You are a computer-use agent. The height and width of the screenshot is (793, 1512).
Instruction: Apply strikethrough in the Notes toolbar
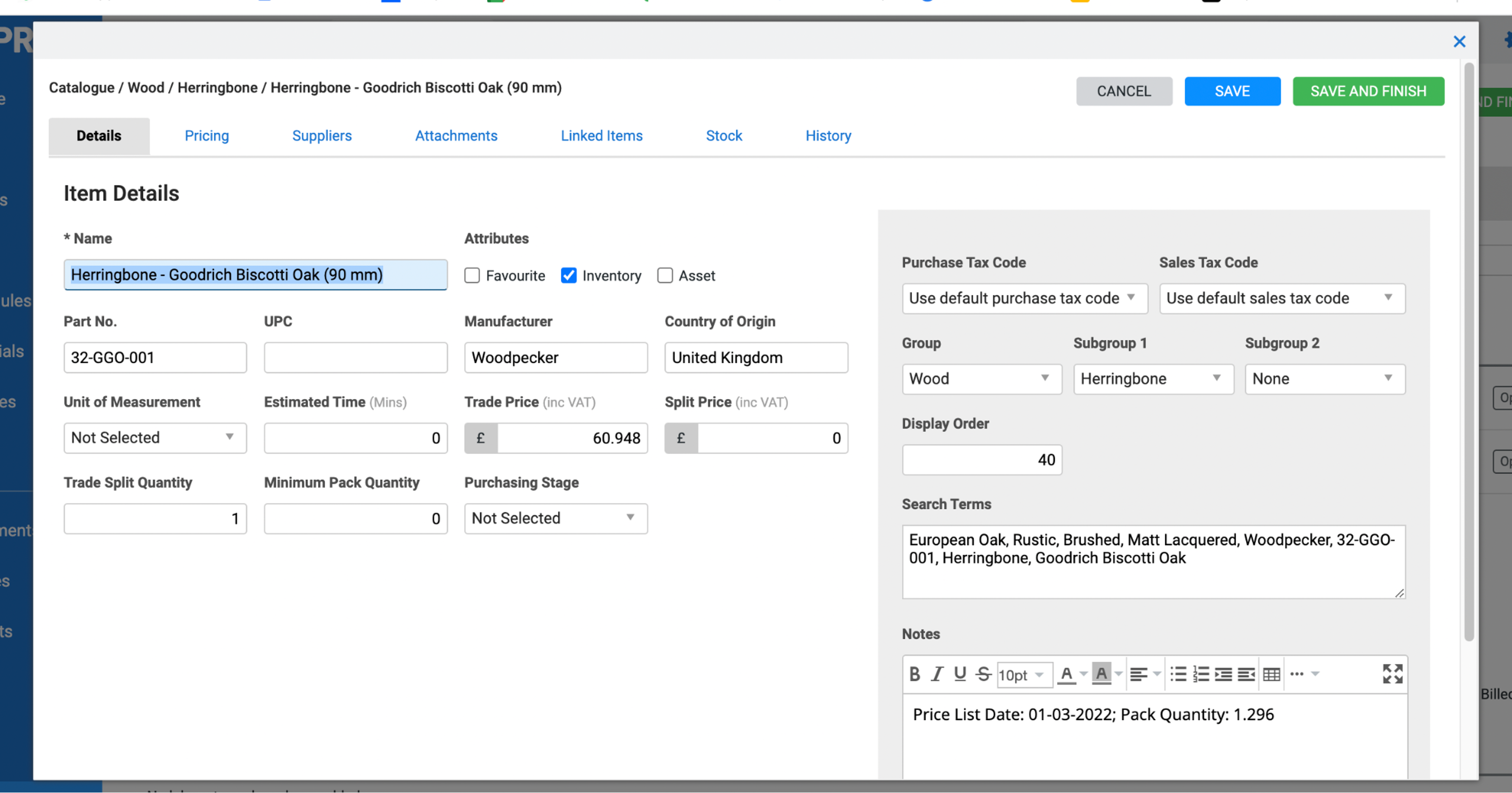tap(983, 674)
